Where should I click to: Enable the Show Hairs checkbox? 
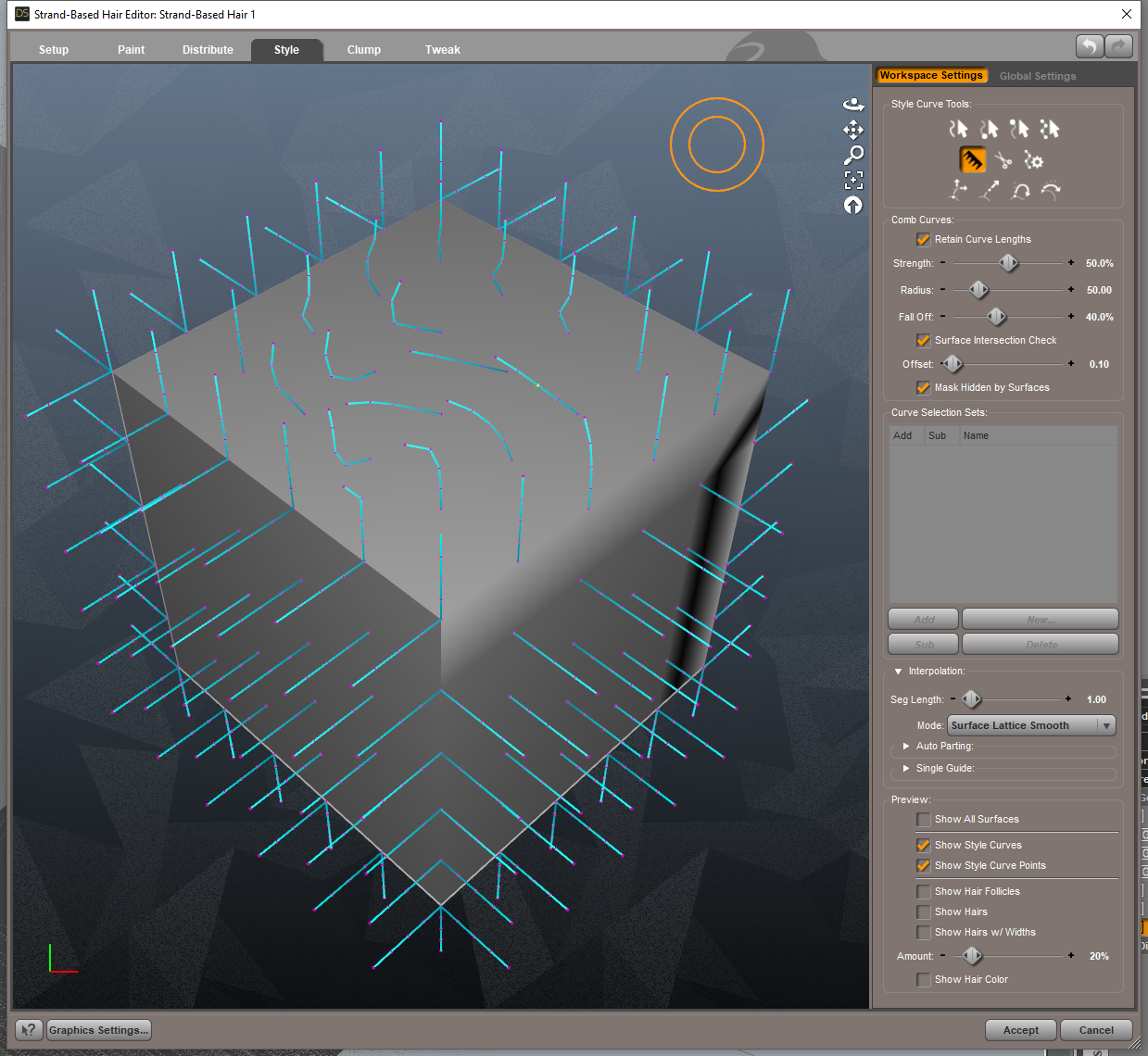pyautogui.click(x=924, y=911)
